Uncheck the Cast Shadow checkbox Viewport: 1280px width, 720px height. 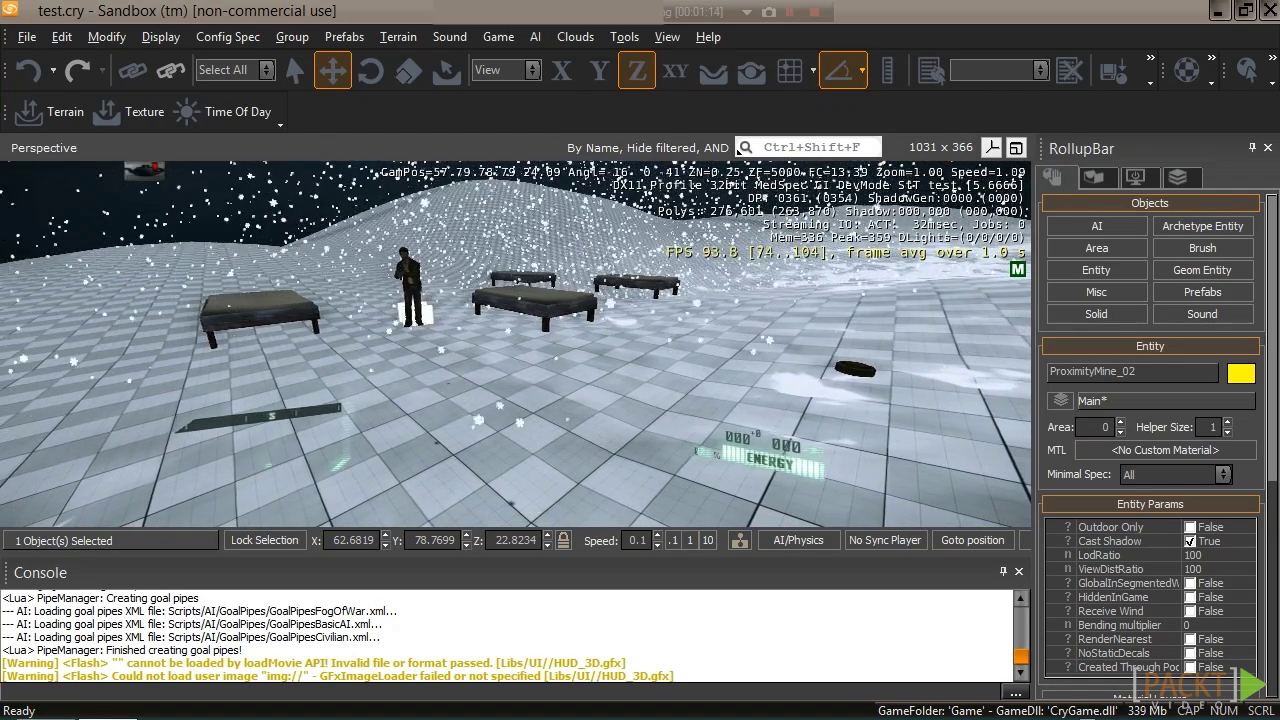point(1190,541)
